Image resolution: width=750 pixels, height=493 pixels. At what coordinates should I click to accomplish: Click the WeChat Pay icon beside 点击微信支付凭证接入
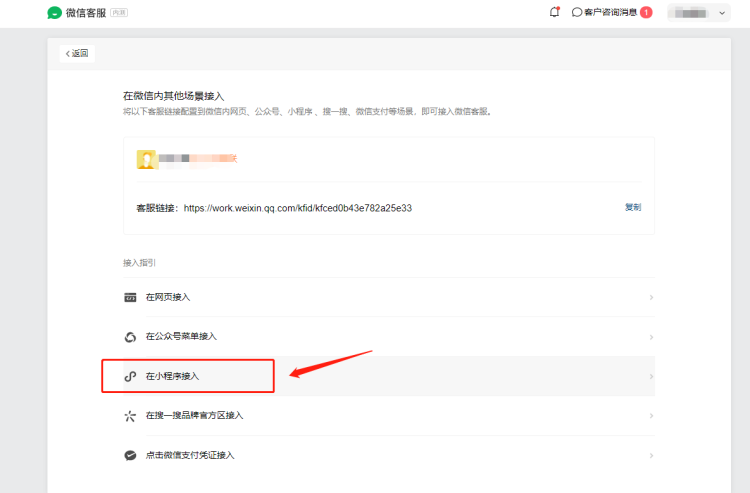coord(130,455)
